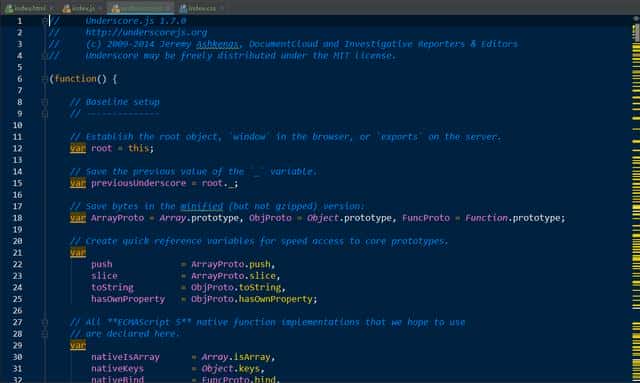The image size is (640, 383).
Task: Click the 'Establish the root object' comment
Action: pyautogui.click(x=285, y=137)
